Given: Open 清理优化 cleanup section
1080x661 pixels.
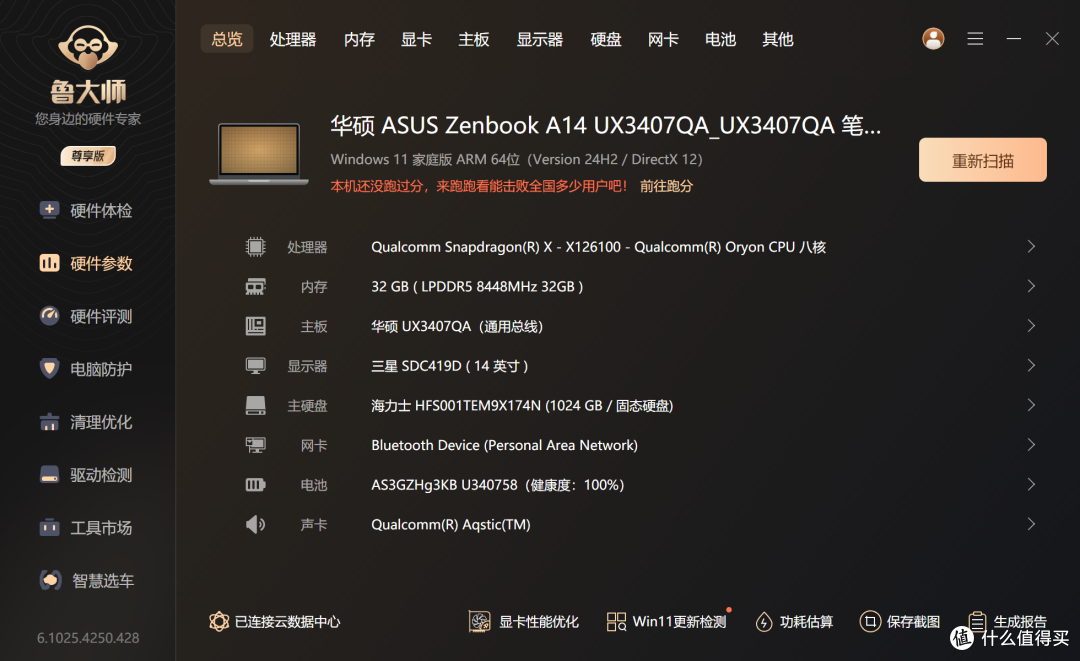Looking at the screenshot, I should [x=86, y=422].
